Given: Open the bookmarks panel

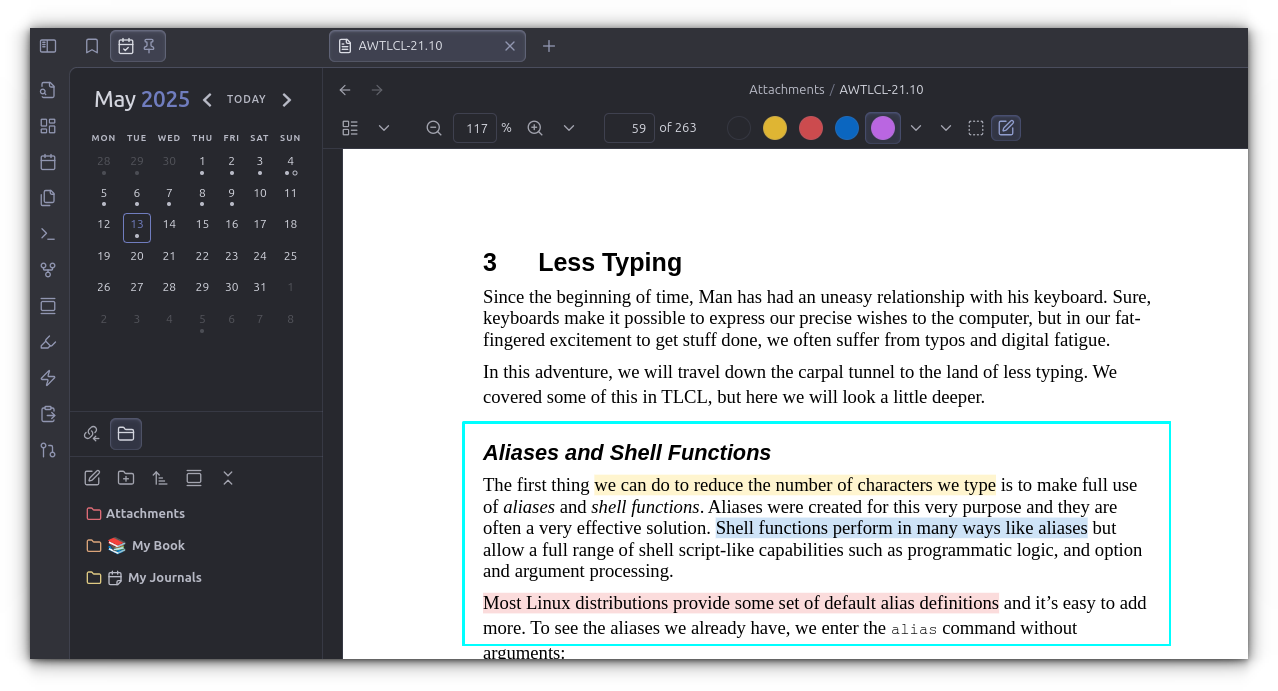Looking at the screenshot, I should [x=92, y=46].
